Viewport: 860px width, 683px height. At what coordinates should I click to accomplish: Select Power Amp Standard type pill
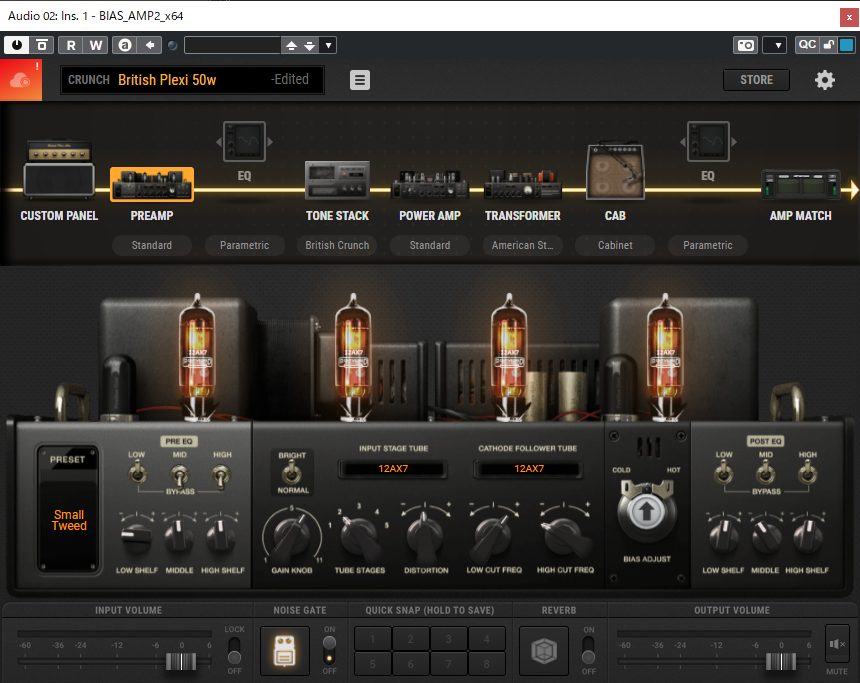[x=430, y=245]
